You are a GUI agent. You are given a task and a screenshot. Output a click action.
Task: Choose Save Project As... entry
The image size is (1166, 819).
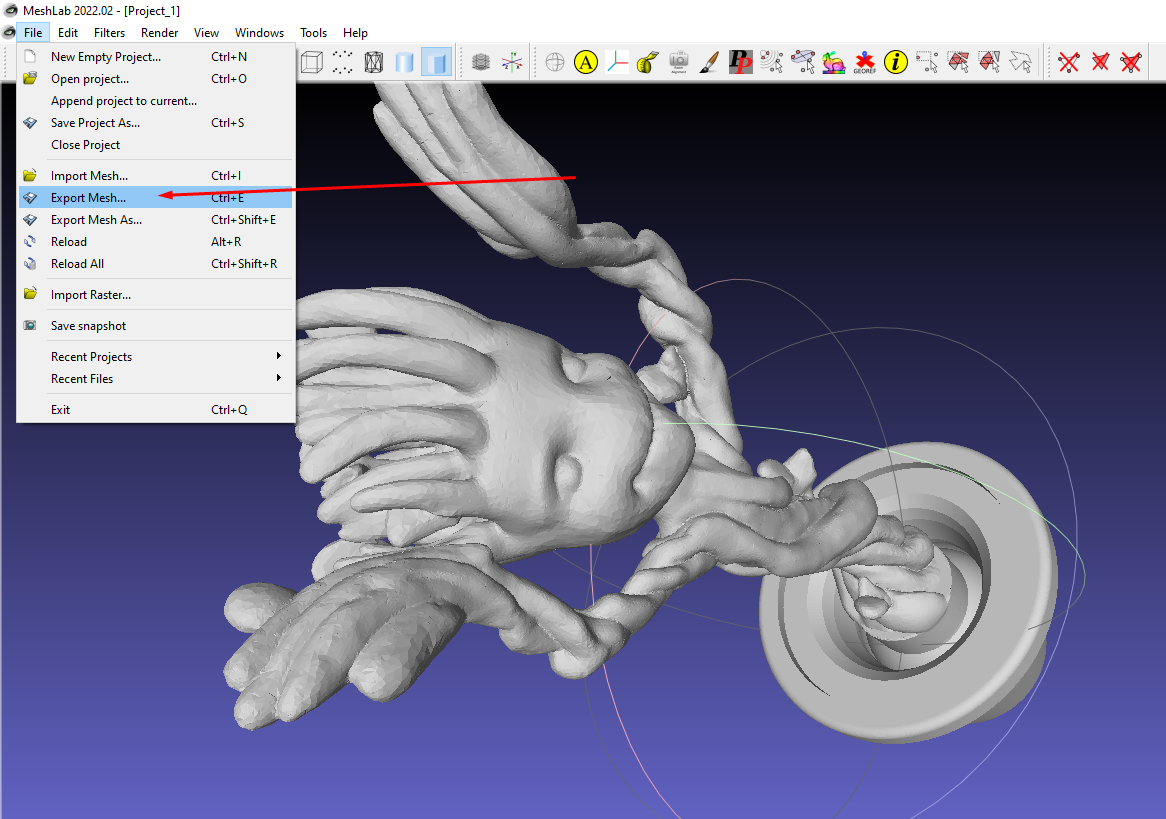(x=155, y=123)
